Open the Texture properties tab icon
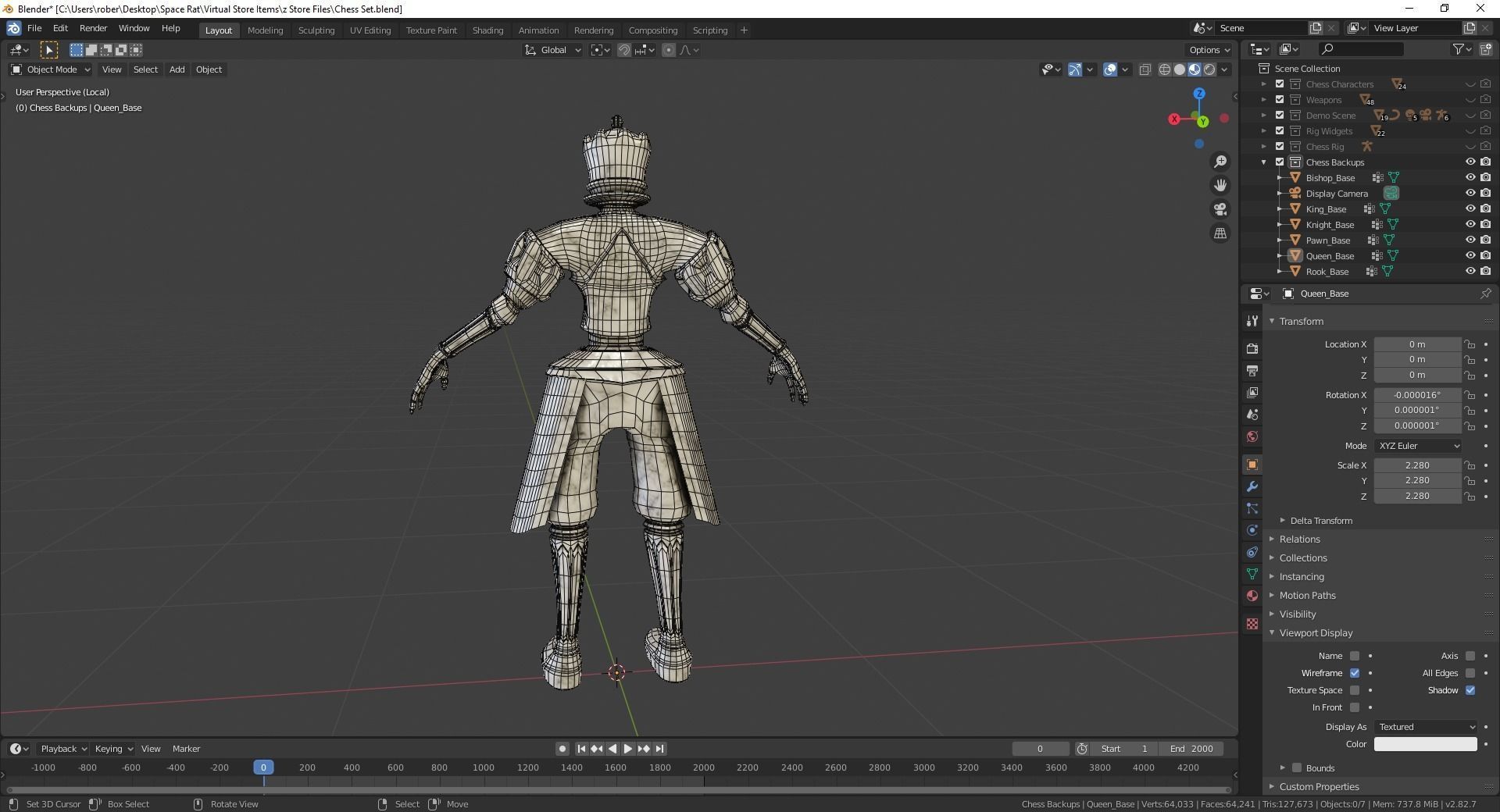This screenshot has width=1500, height=812. (x=1252, y=624)
